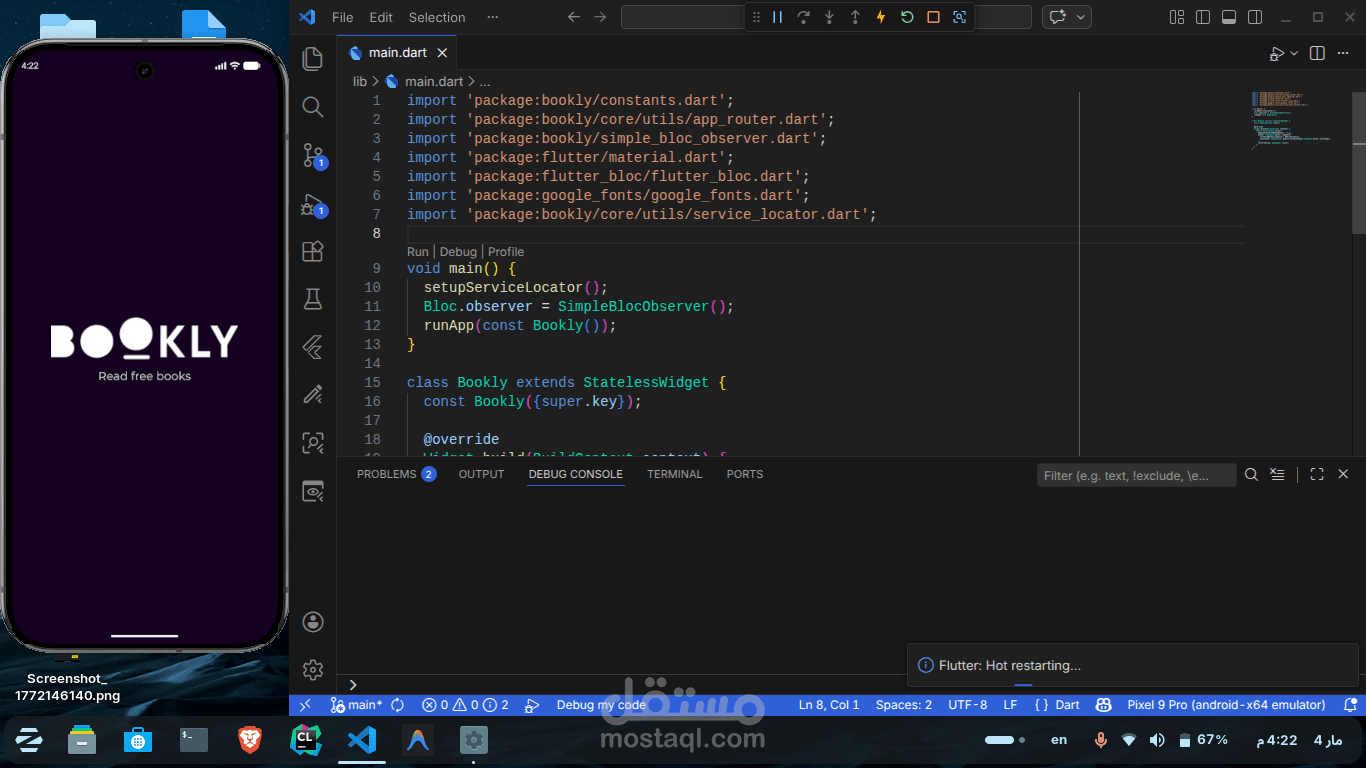Restart the debug session green icon
The height and width of the screenshot is (768, 1366).
tap(907, 17)
